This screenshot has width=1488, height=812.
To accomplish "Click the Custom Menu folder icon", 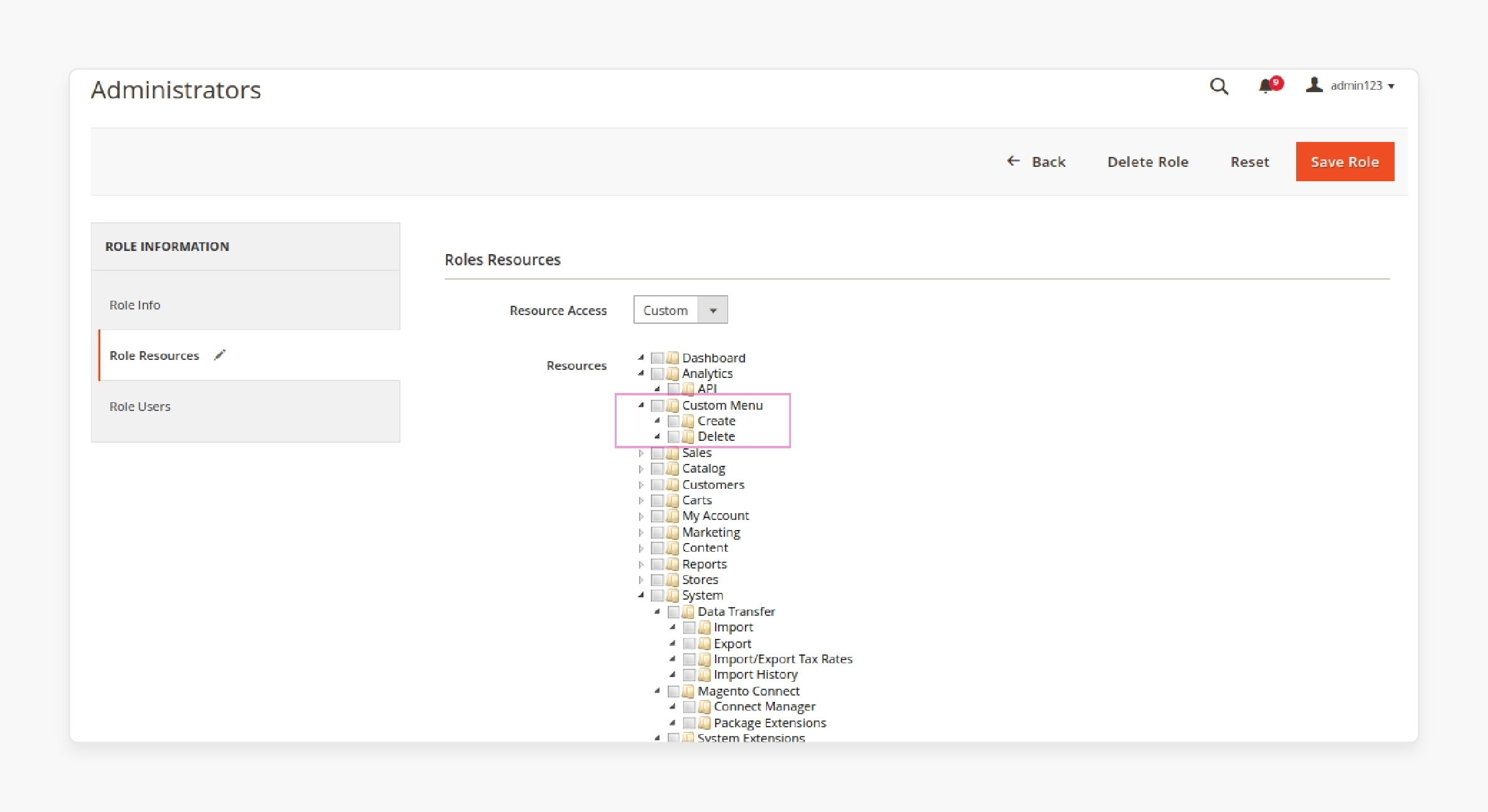I will coord(672,405).
